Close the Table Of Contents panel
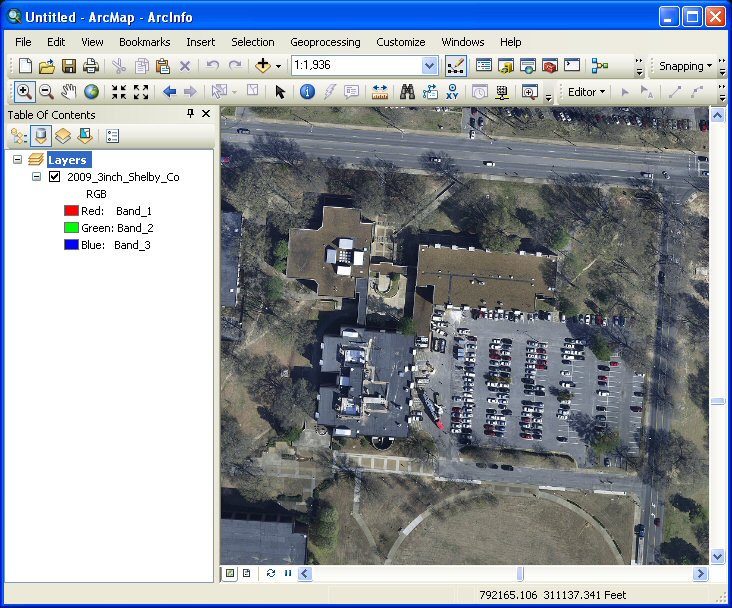Image resolution: width=732 pixels, height=608 pixels. (206, 113)
